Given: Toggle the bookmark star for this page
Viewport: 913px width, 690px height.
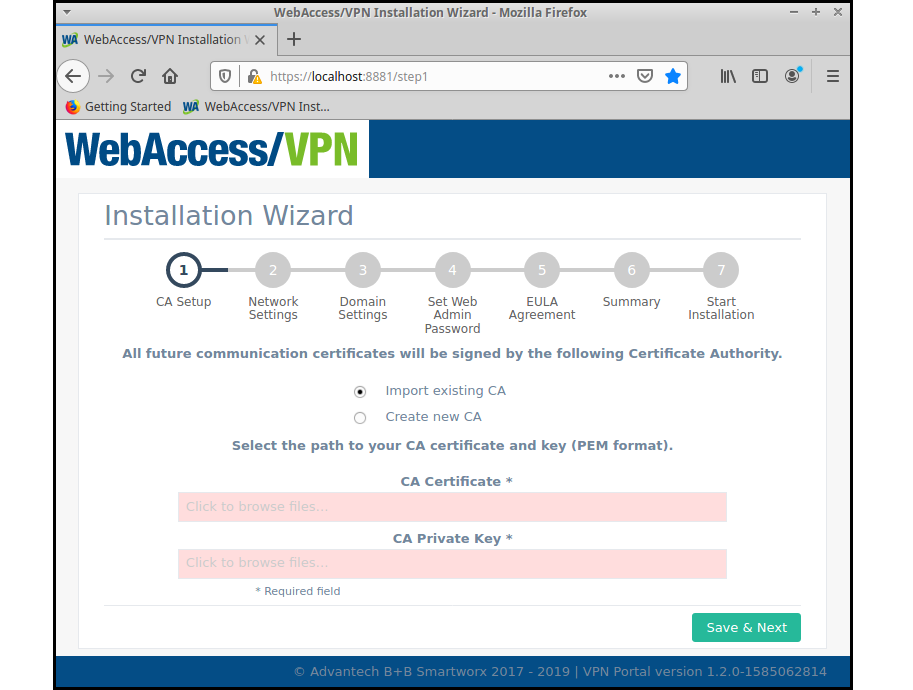Looking at the screenshot, I should [673, 76].
